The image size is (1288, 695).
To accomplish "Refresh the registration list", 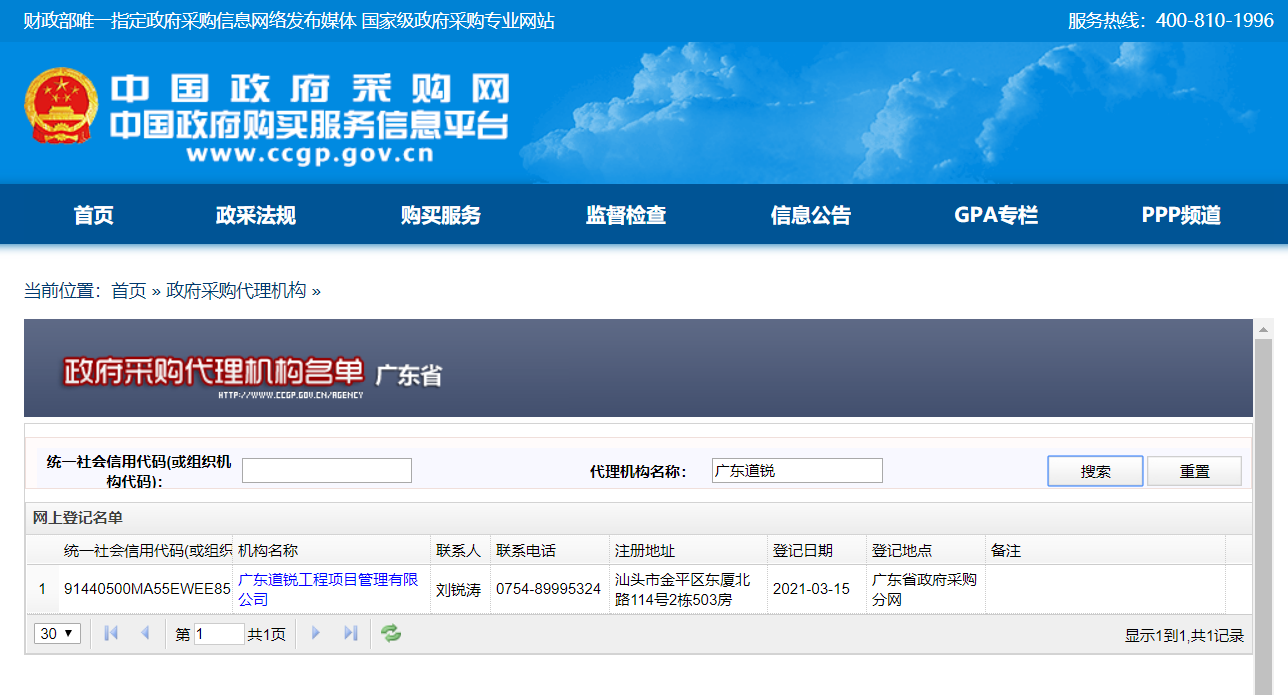I will [391, 633].
